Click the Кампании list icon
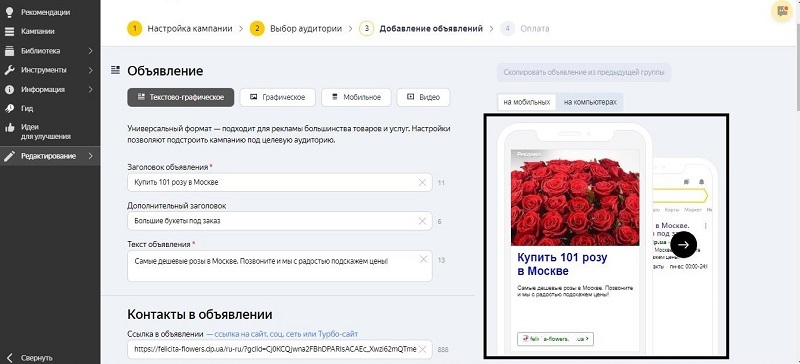Image resolution: width=800 pixels, height=364 pixels. 9,31
